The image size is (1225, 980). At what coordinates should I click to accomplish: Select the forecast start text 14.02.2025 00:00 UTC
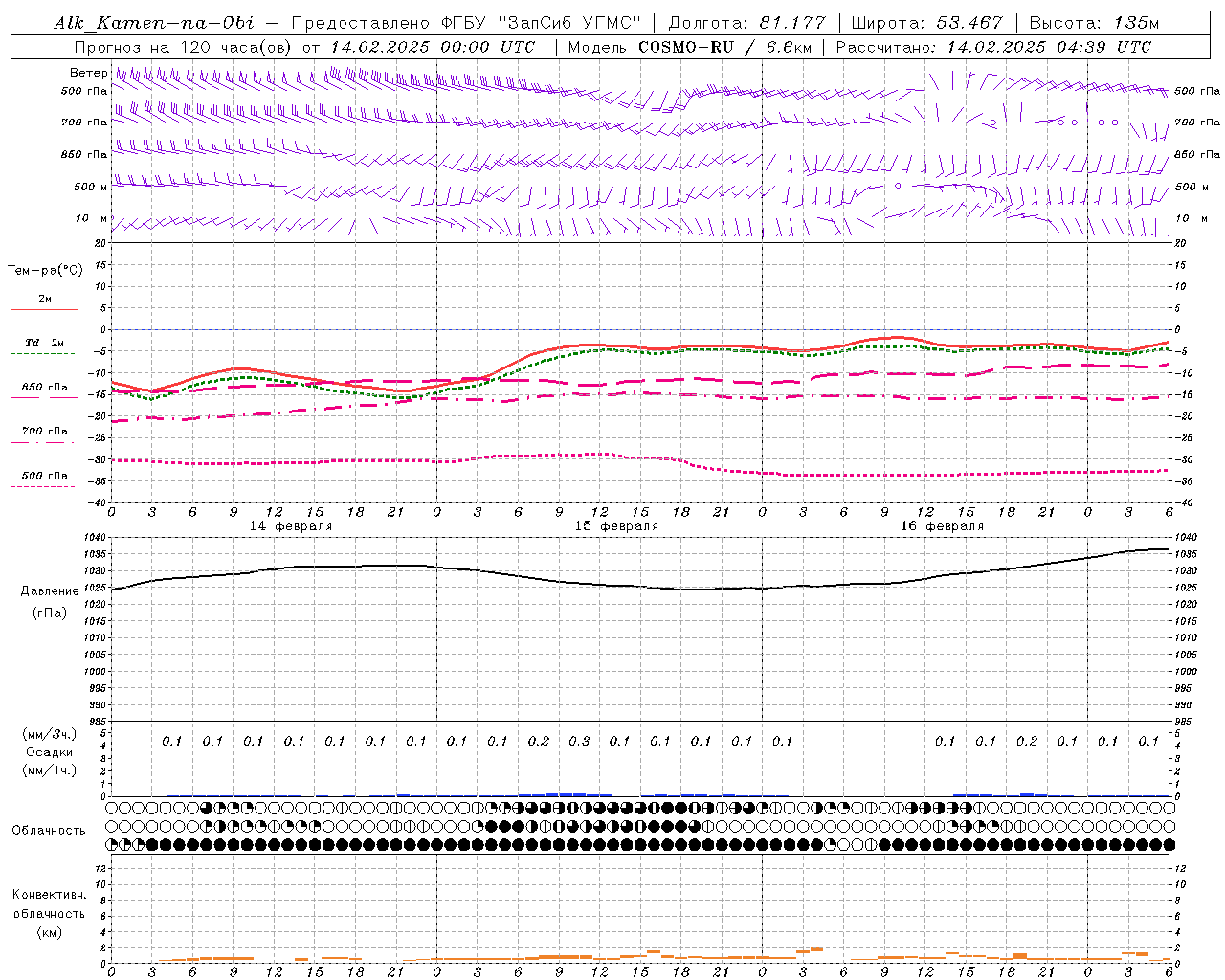433,47
